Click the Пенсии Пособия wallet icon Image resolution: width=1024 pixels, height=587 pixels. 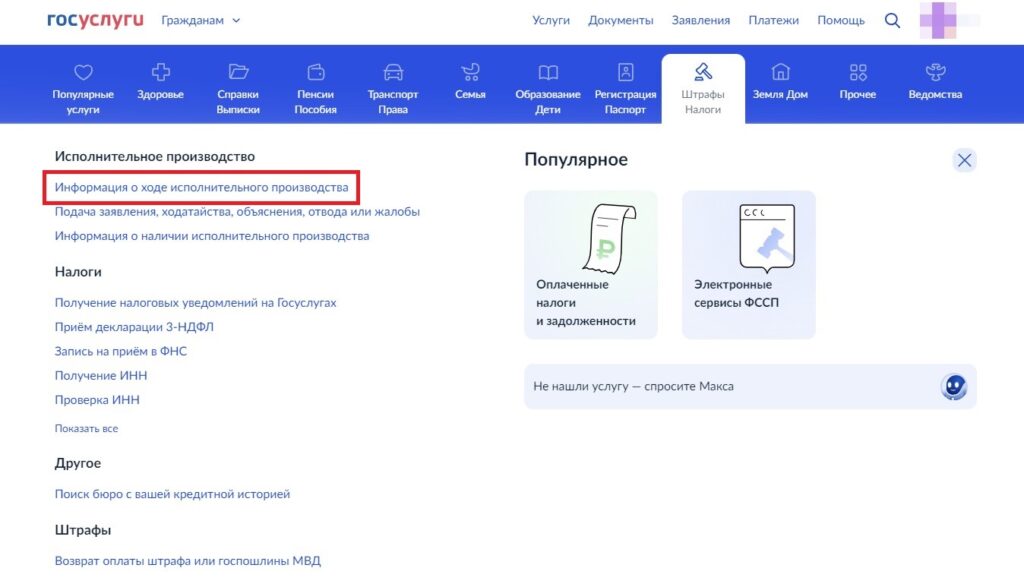coord(315,73)
